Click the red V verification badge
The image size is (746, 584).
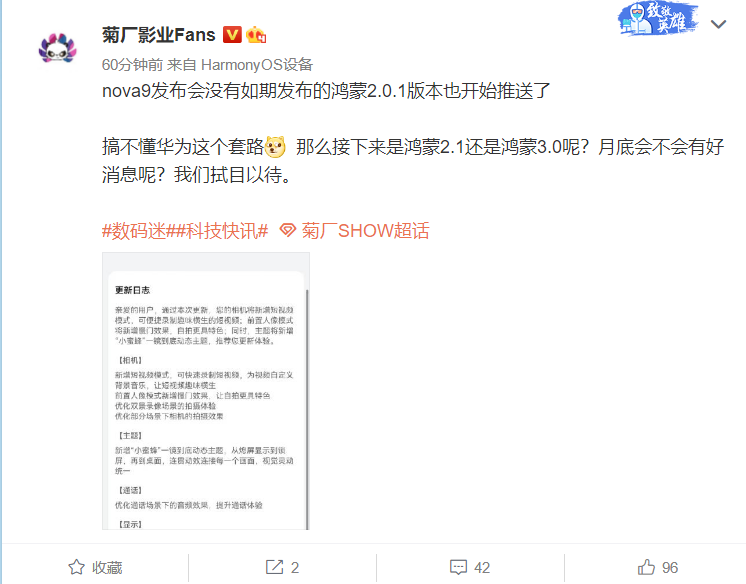click(x=233, y=34)
